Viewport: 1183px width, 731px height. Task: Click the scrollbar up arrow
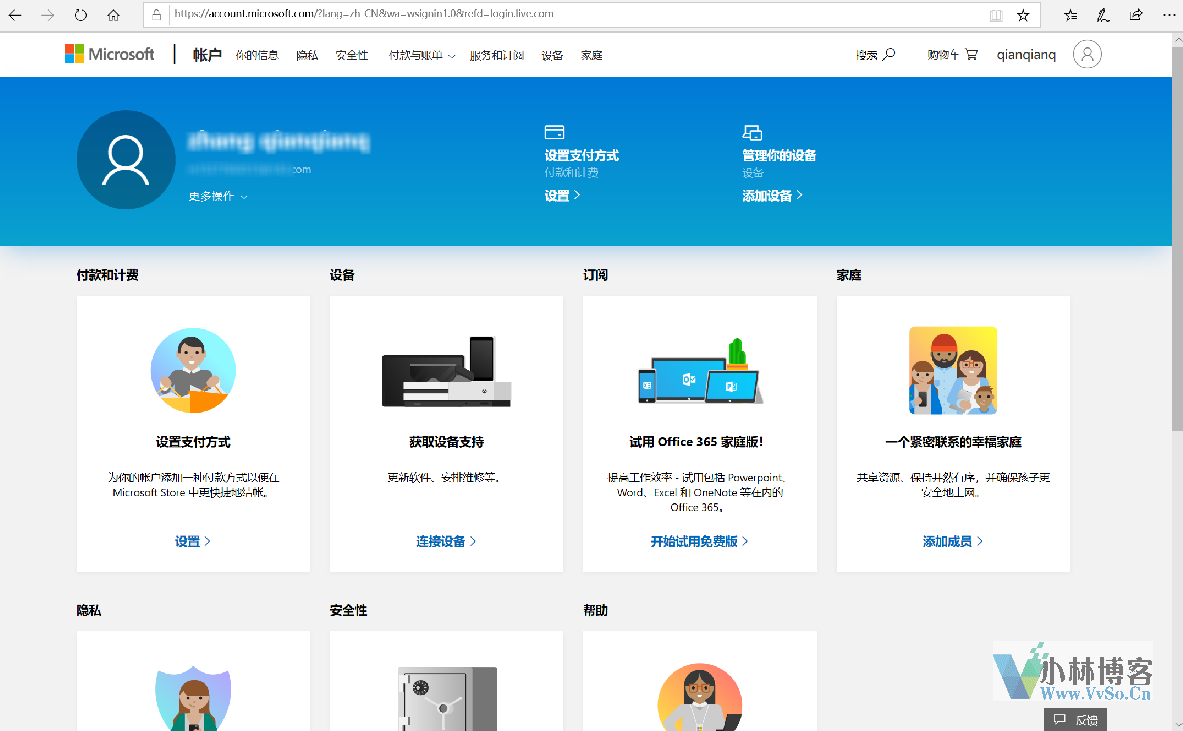point(1176,39)
